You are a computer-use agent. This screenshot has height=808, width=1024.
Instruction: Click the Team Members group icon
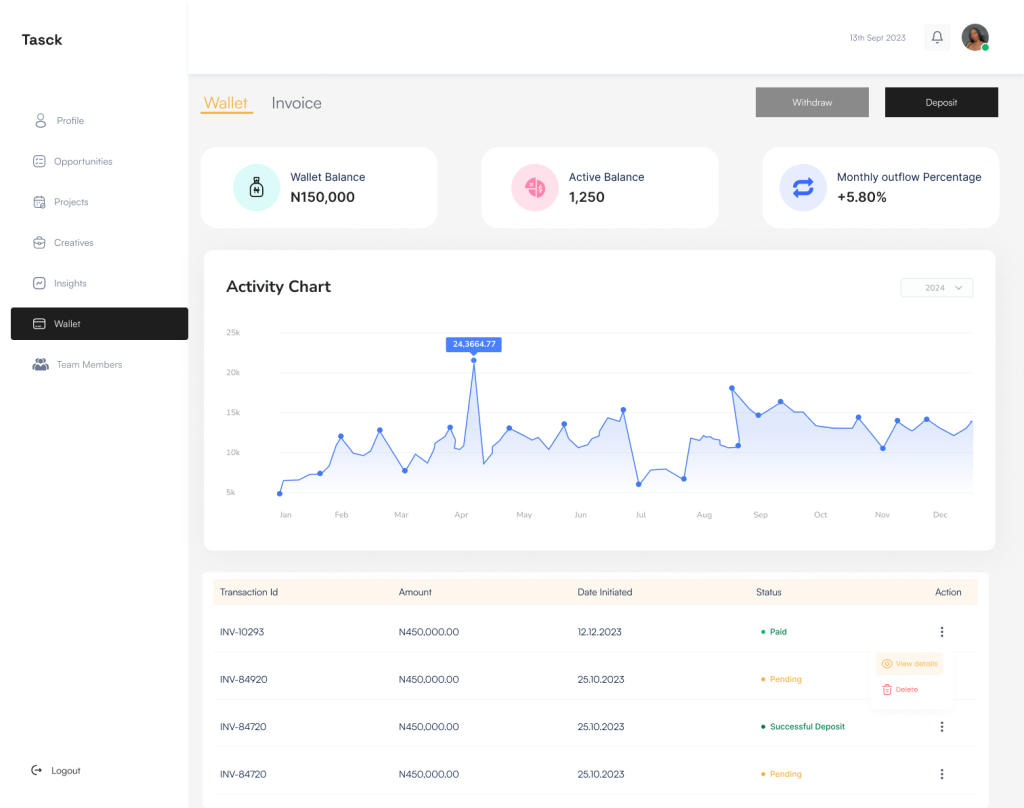40,365
